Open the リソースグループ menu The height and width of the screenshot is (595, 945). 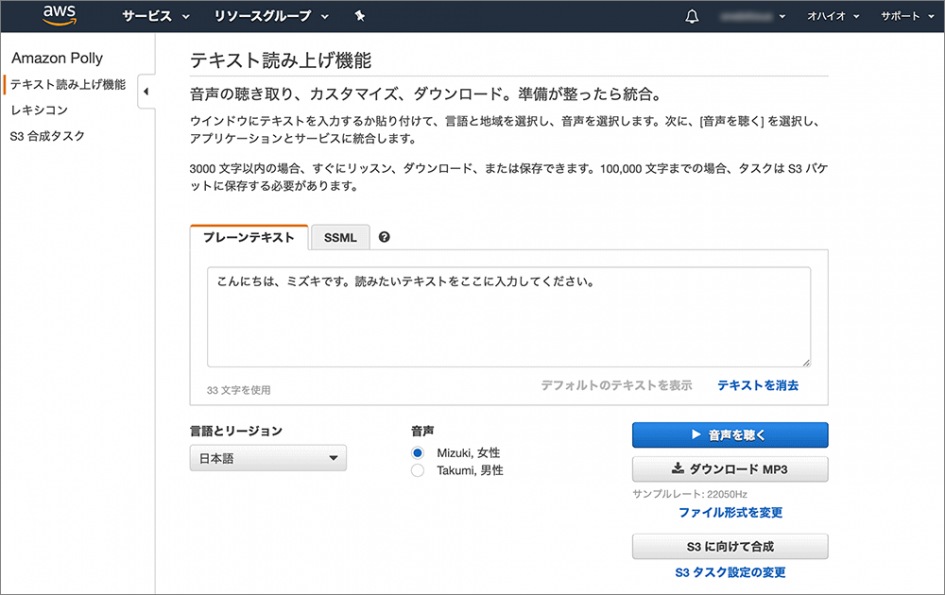point(271,16)
